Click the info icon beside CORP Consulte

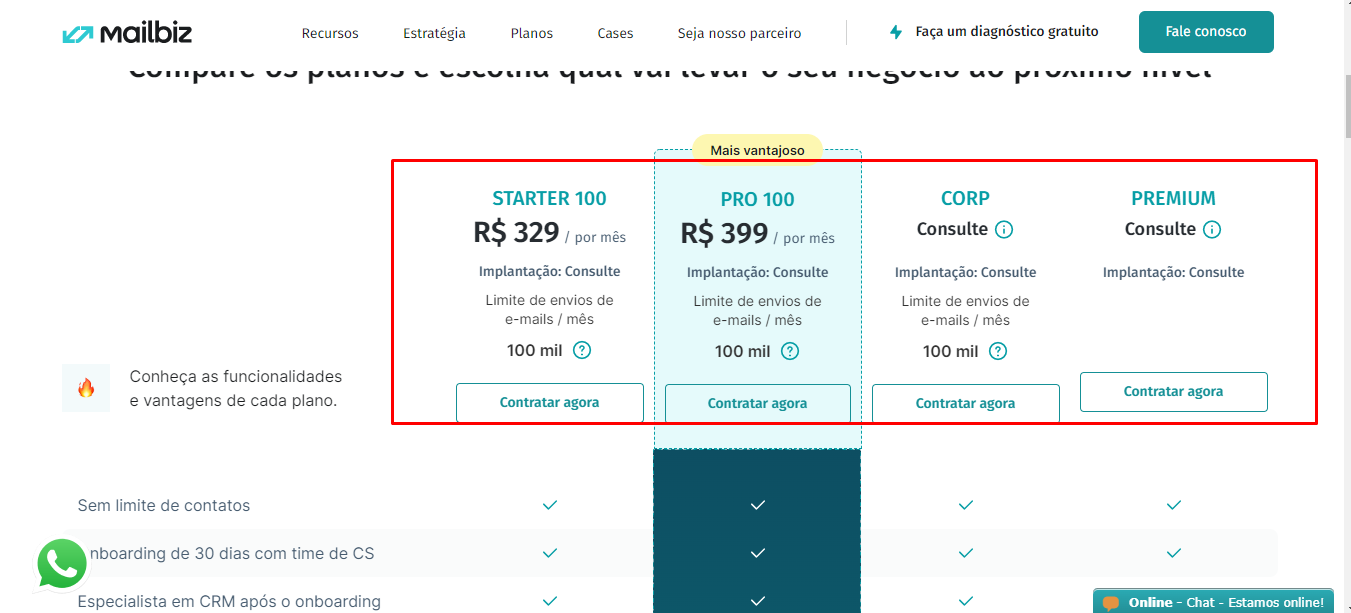[1004, 229]
